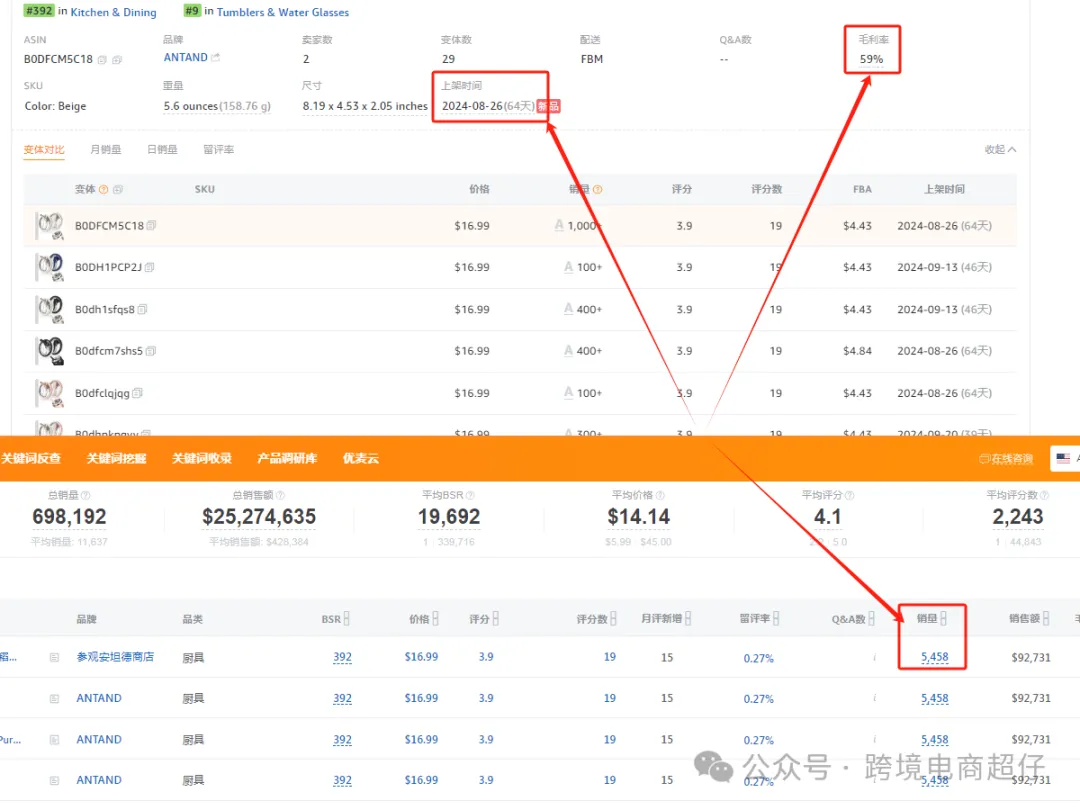The width and height of the screenshot is (1080, 810).
Task: Click help icon next to 平均BSR
Action: 470,495
